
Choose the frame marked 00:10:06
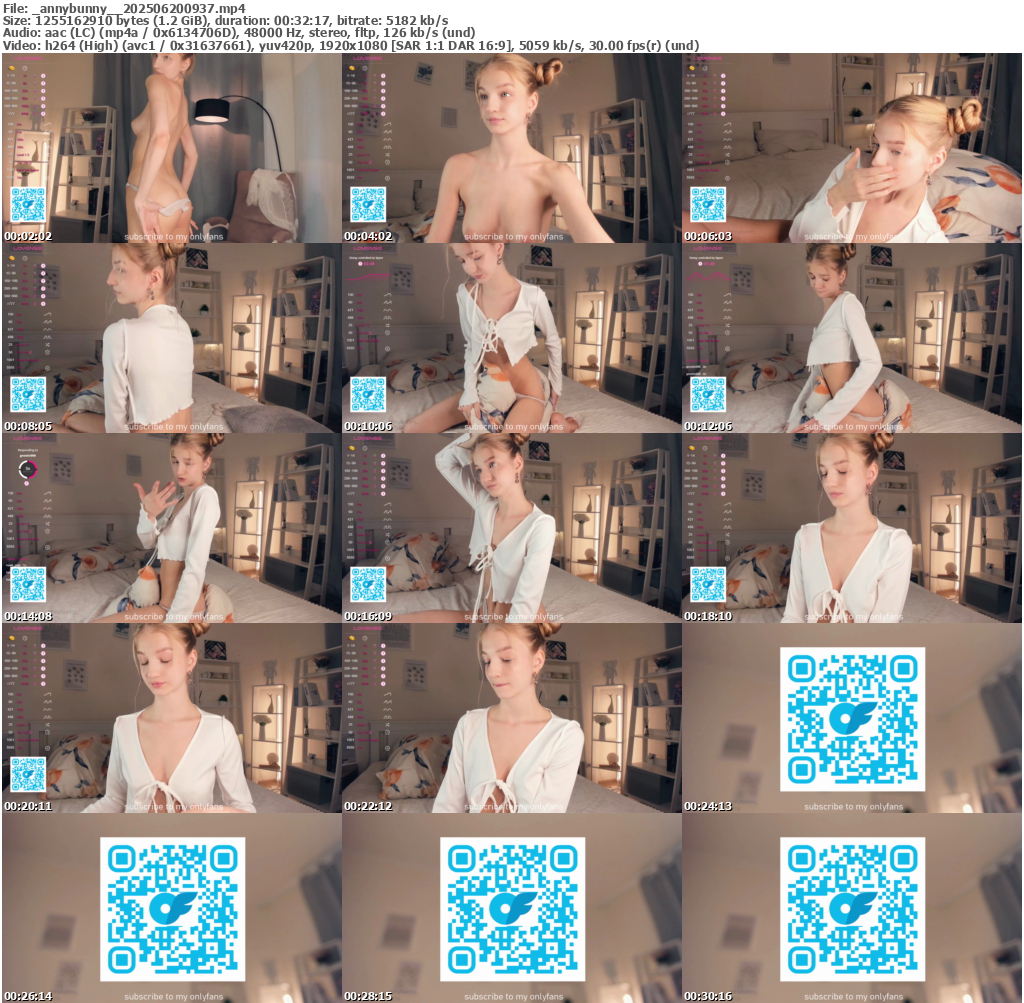point(511,338)
